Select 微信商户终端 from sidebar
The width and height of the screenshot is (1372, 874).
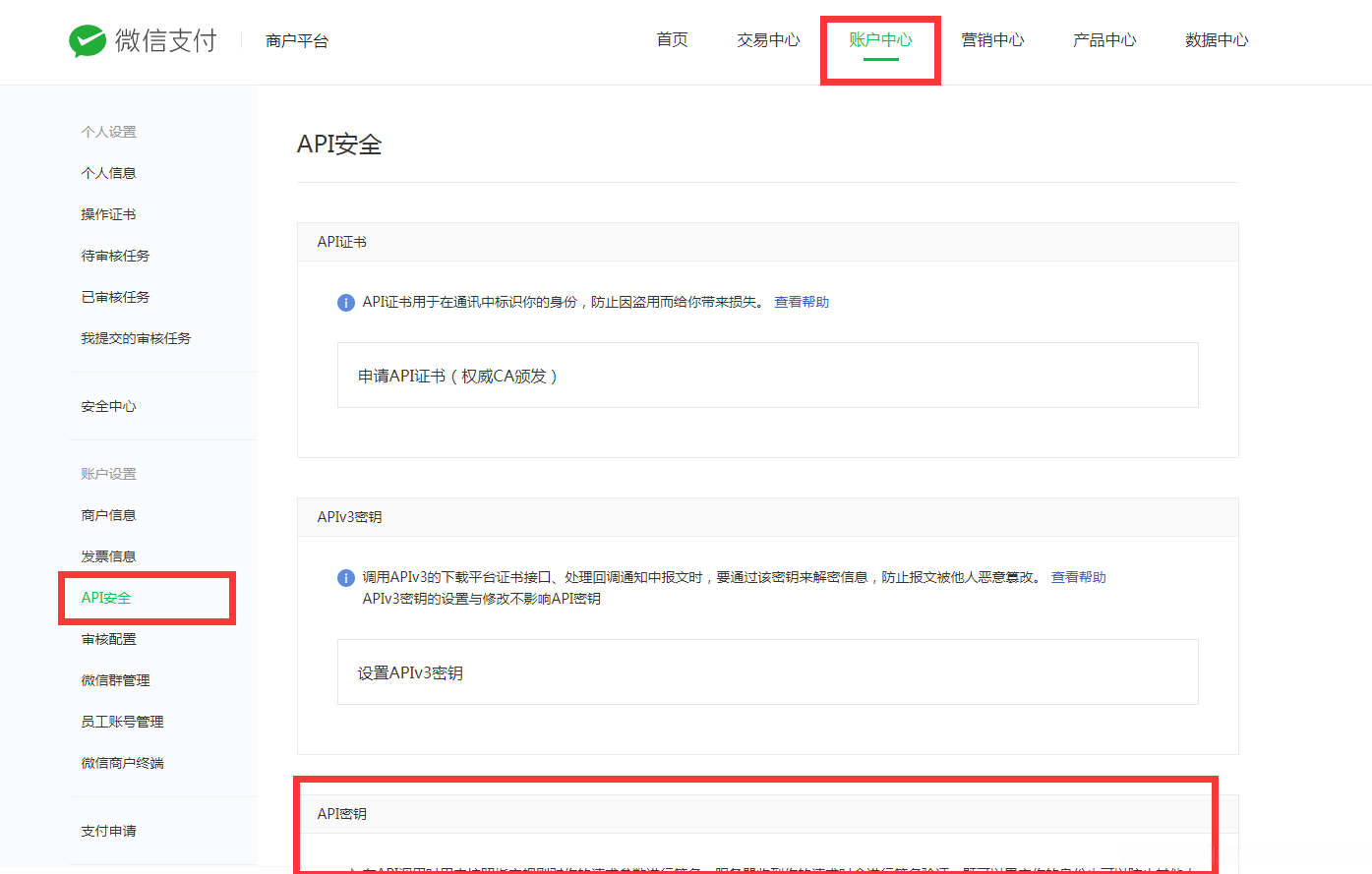tap(122, 763)
